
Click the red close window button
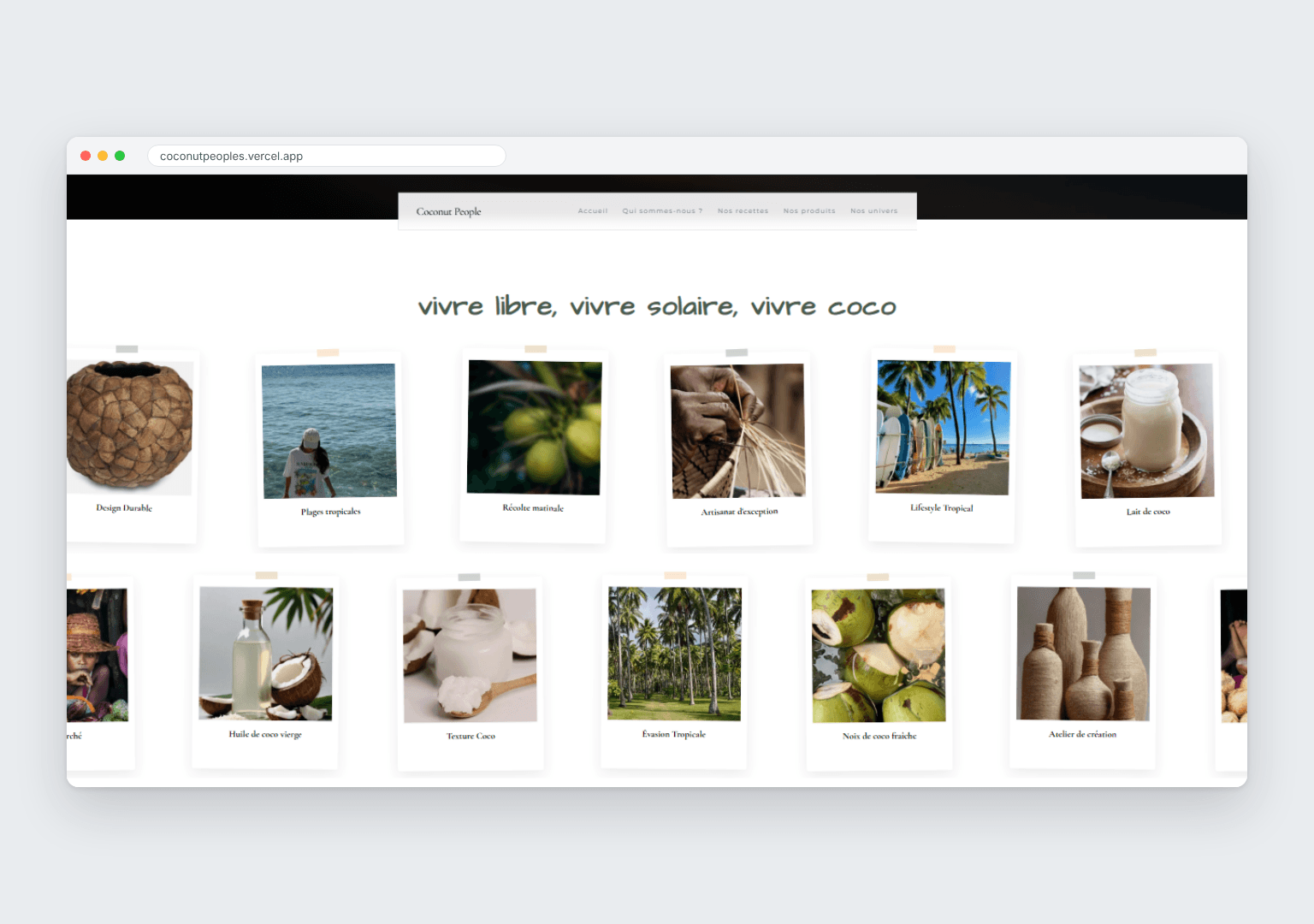(86, 156)
